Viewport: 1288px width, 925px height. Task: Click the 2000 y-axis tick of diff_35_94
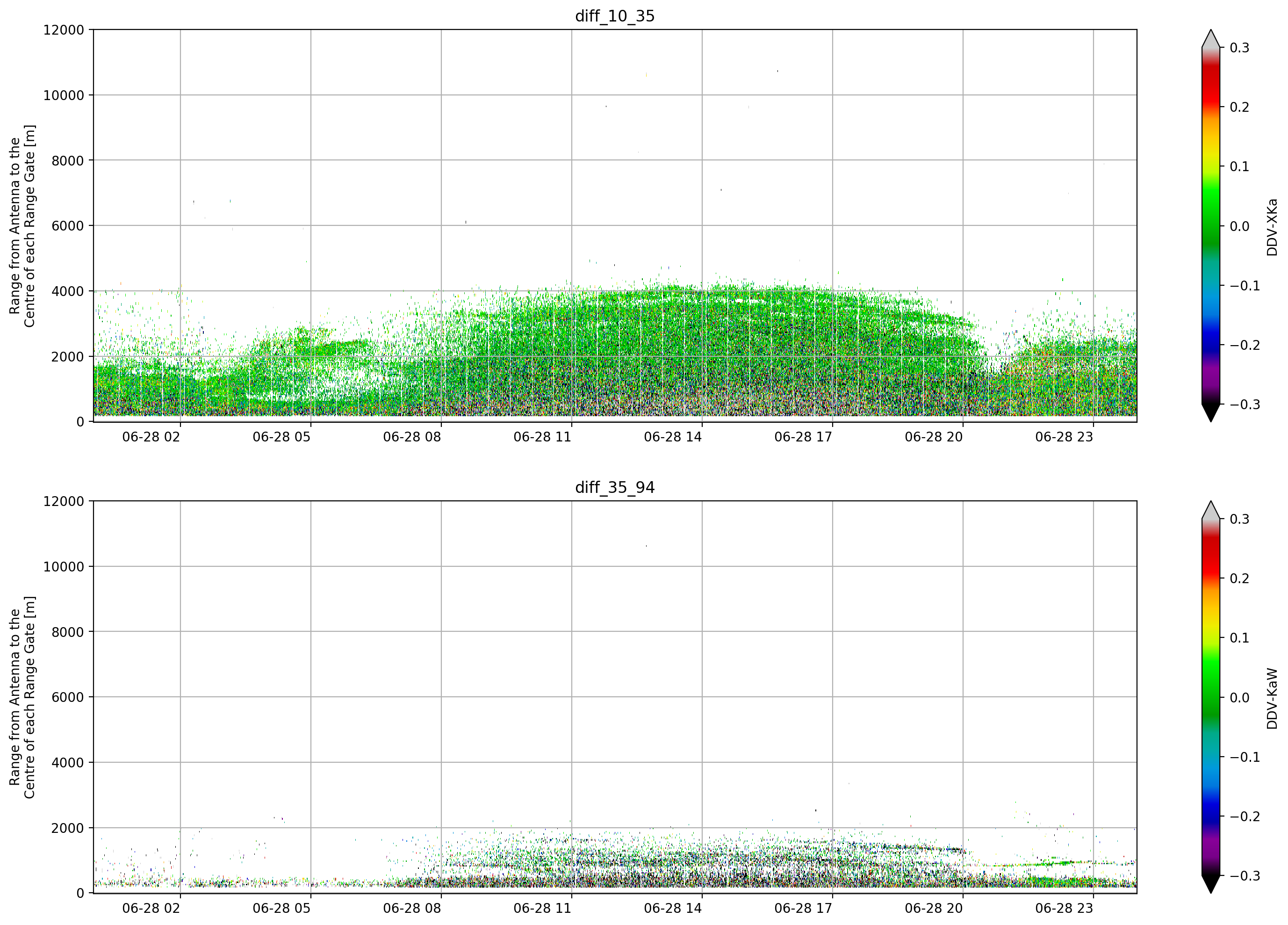(x=68, y=828)
